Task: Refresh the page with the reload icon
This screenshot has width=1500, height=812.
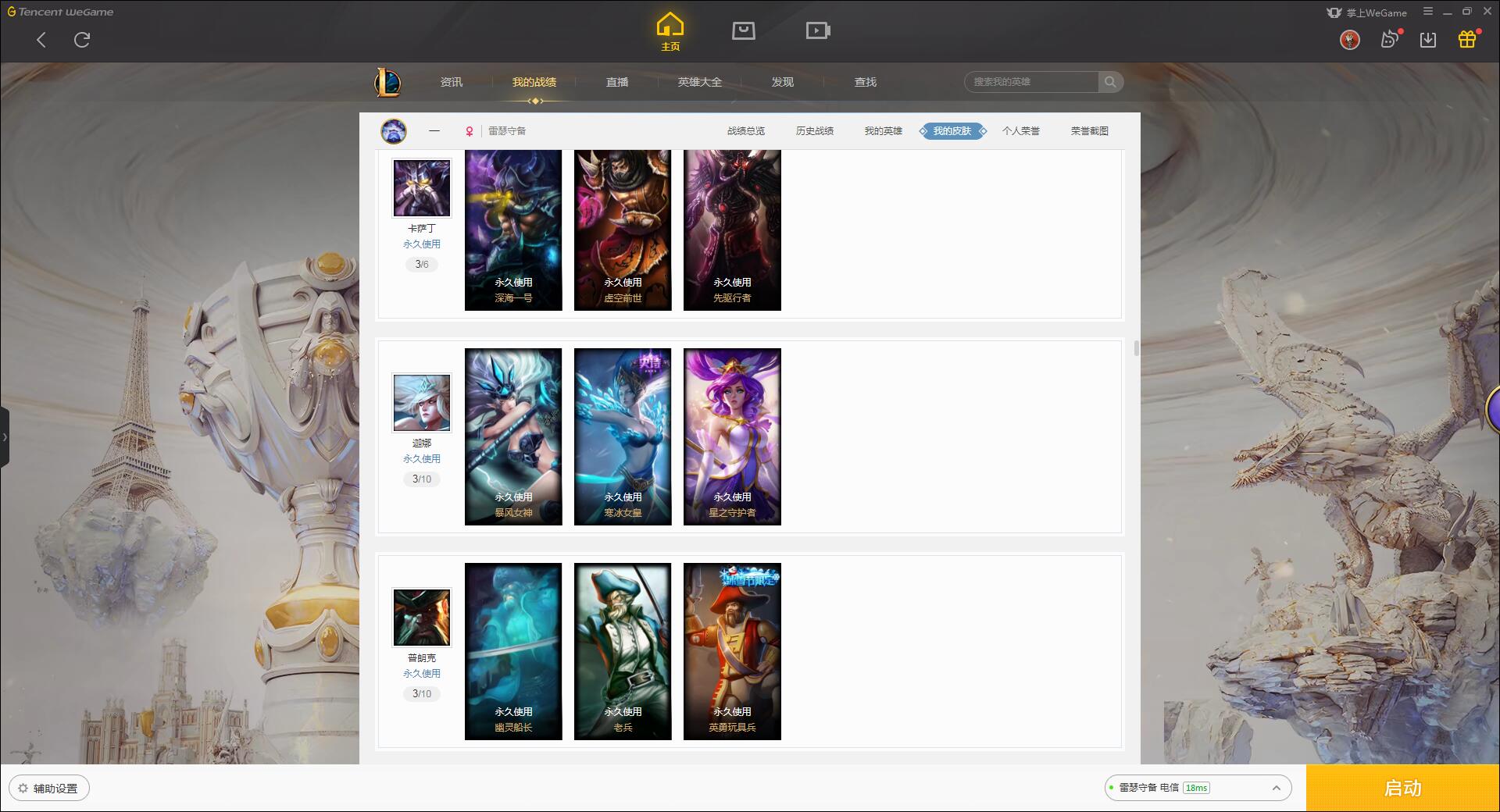Action: tap(82, 39)
